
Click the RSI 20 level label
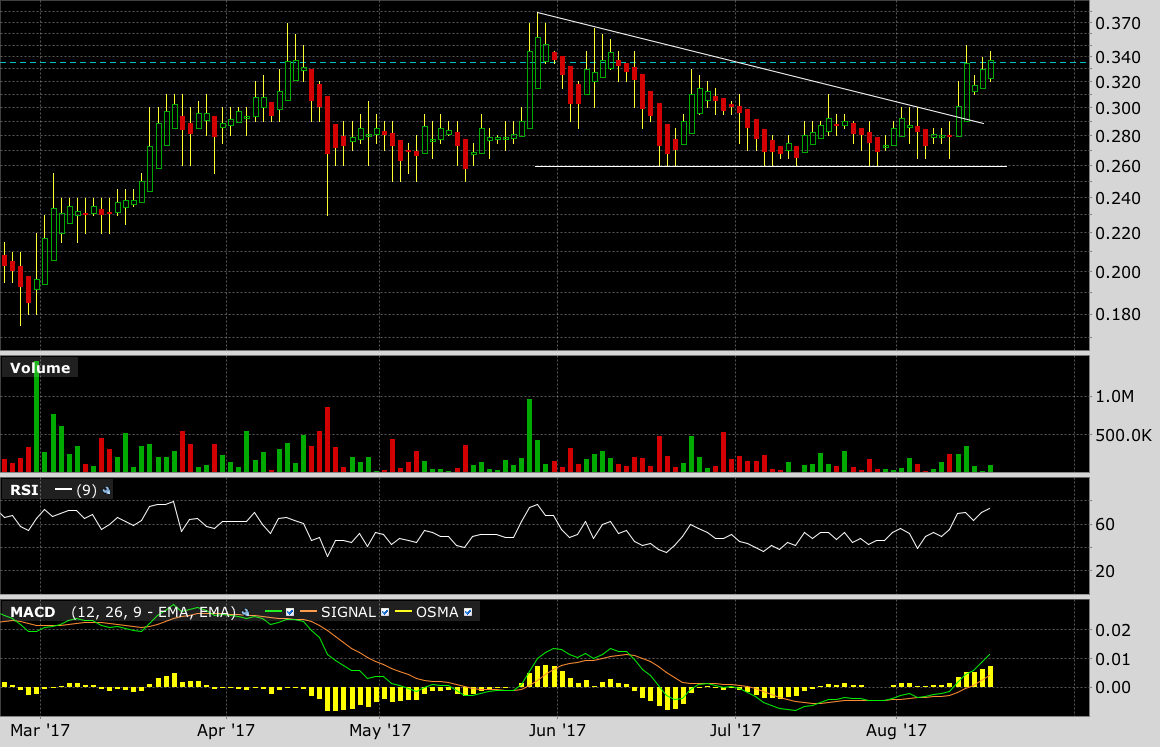[1105, 571]
